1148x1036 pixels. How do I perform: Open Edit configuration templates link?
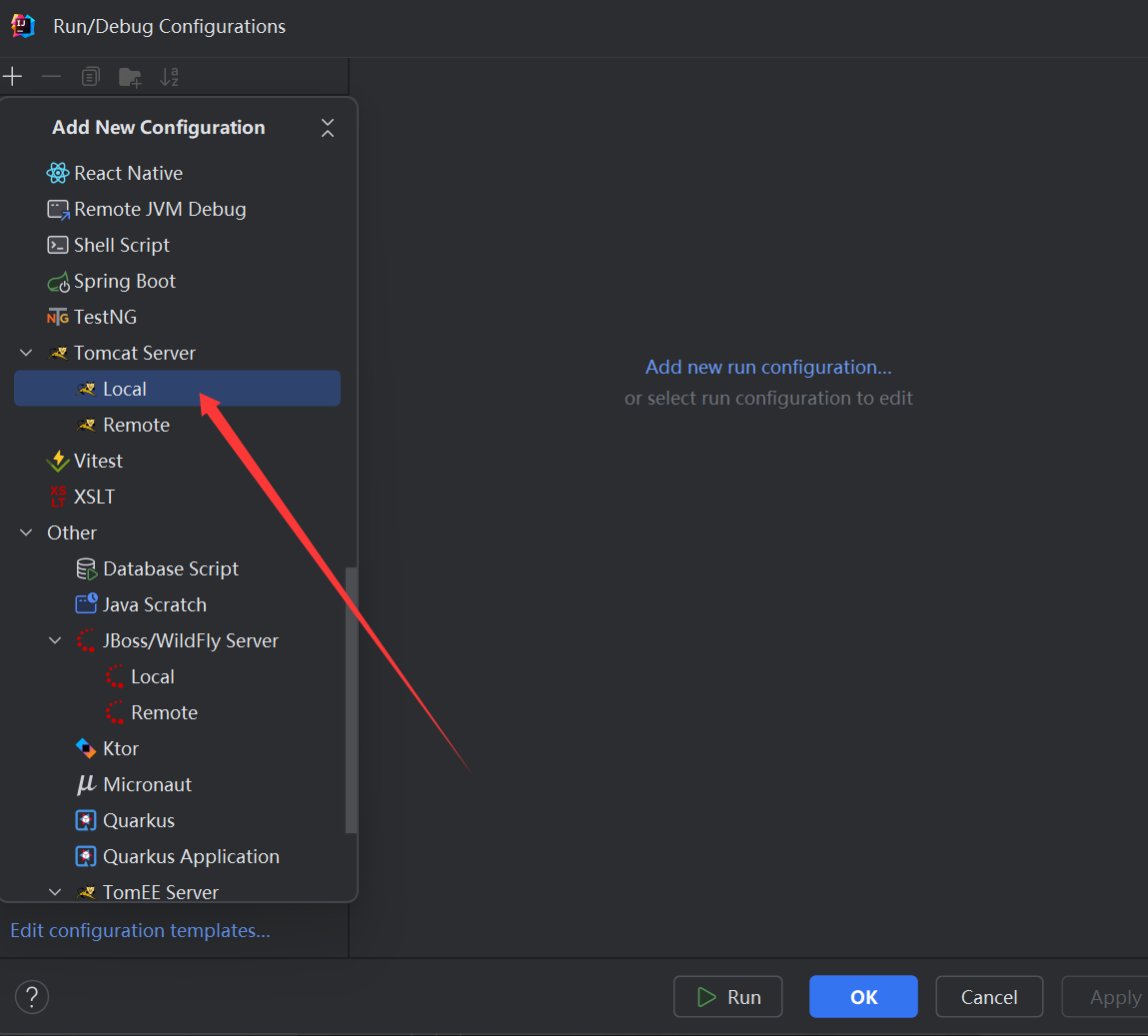pos(140,930)
